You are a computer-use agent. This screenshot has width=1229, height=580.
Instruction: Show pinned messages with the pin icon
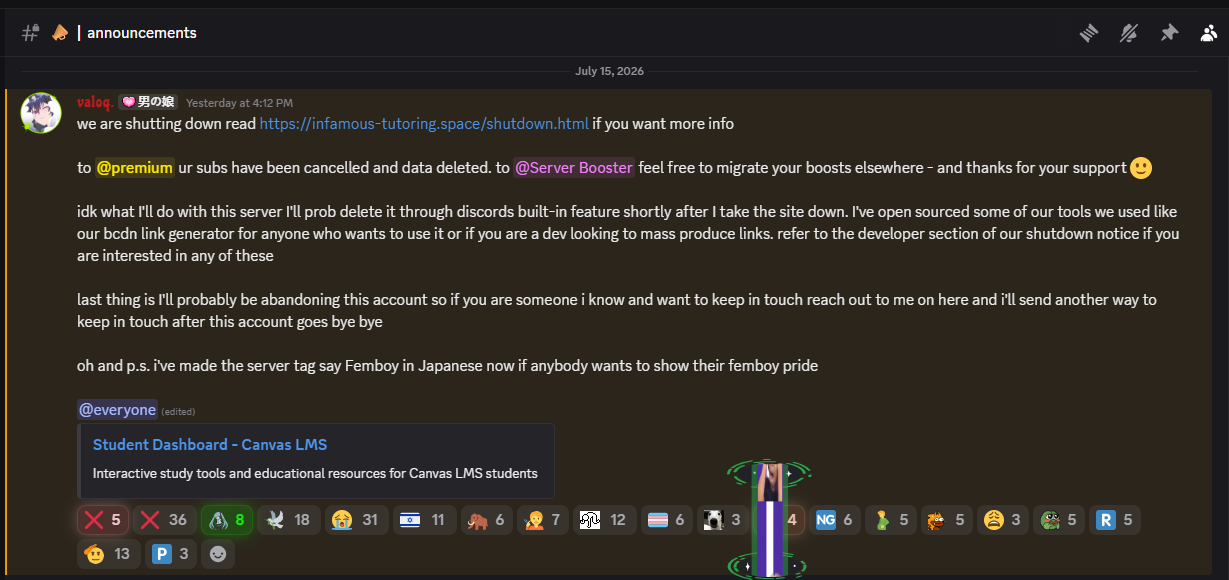click(1169, 33)
